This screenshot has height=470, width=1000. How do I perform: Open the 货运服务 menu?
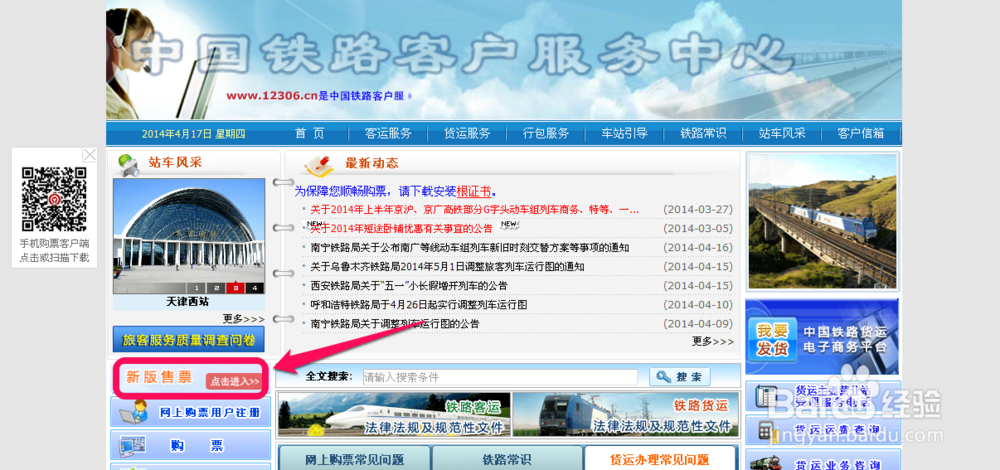point(467,134)
